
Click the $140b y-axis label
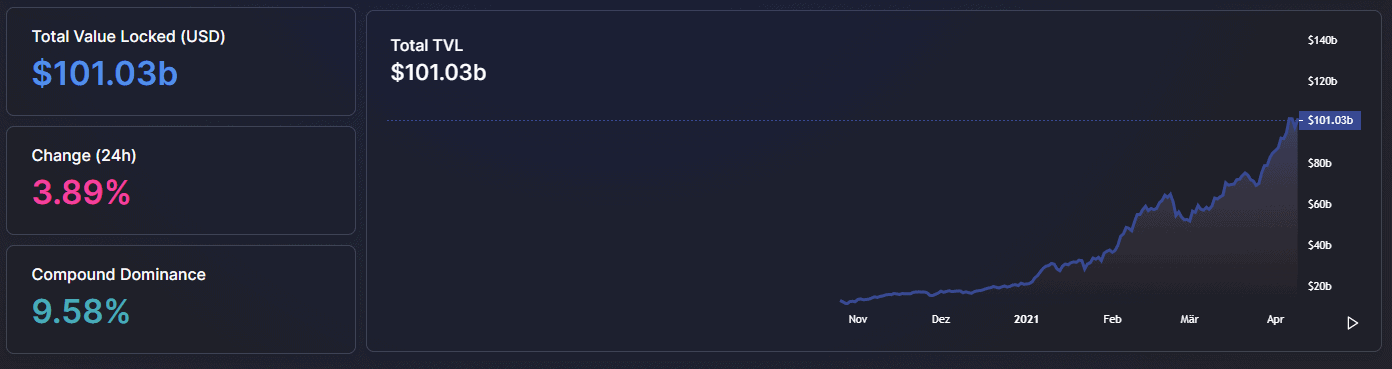1322,40
